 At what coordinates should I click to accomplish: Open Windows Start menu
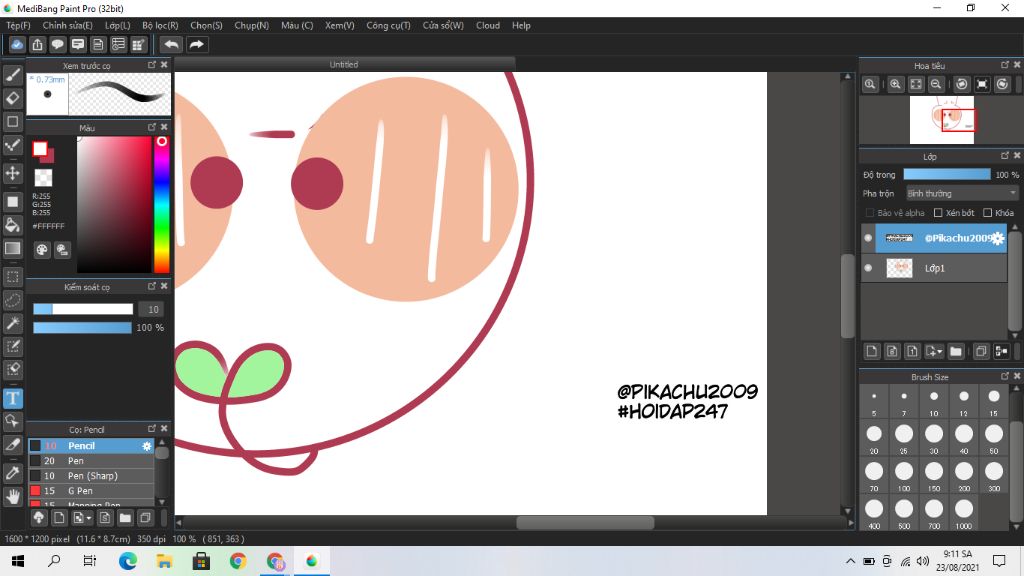click(18, 561)
